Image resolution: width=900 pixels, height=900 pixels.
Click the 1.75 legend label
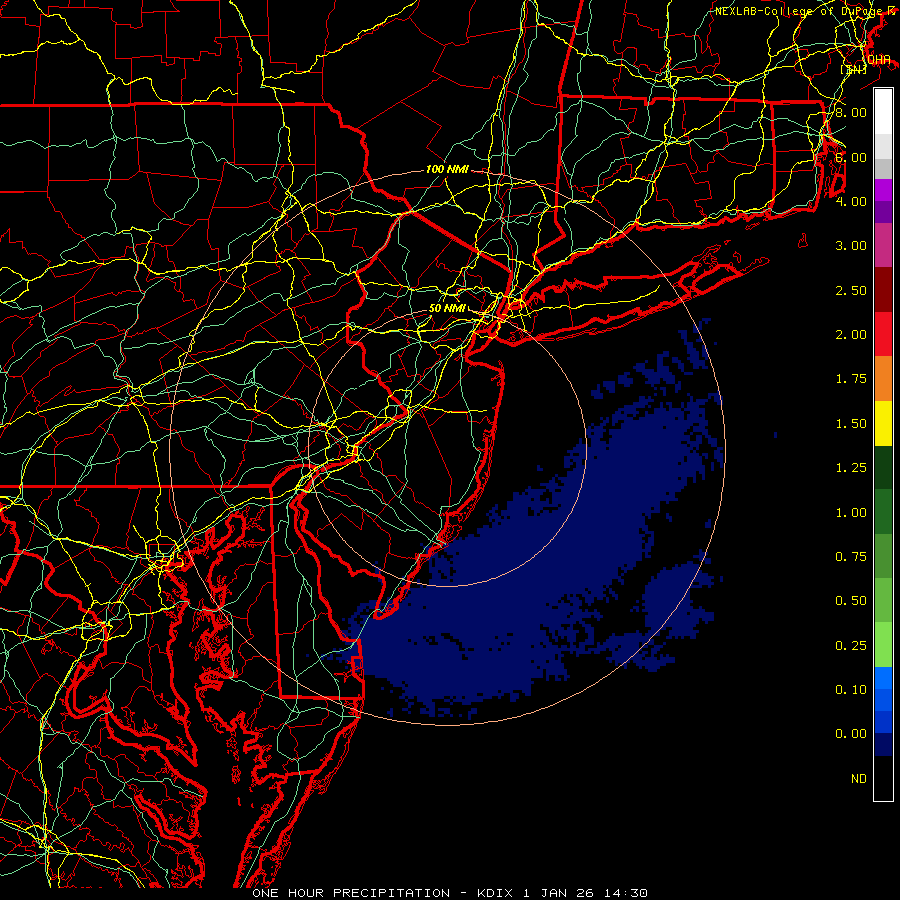pos(851,379)
